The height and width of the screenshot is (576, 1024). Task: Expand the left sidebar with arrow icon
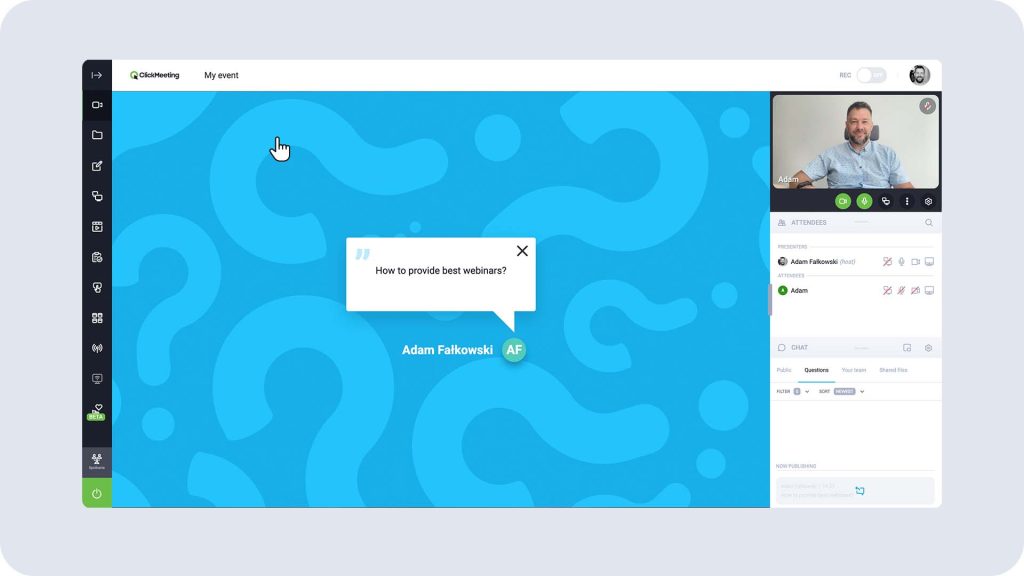(97, 75)
